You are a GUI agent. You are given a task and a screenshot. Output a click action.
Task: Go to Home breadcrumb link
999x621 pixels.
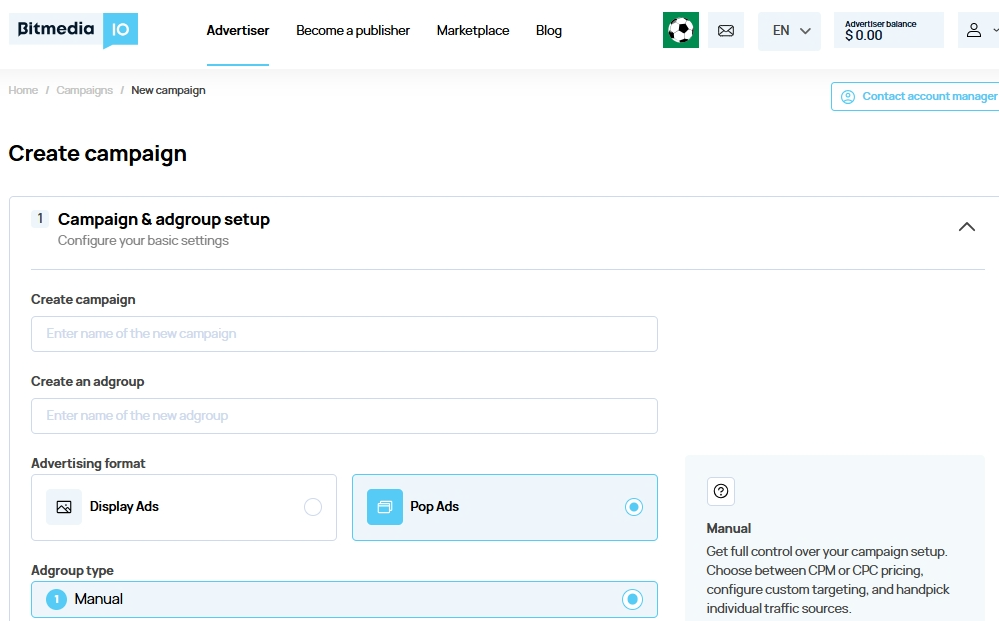23,90
